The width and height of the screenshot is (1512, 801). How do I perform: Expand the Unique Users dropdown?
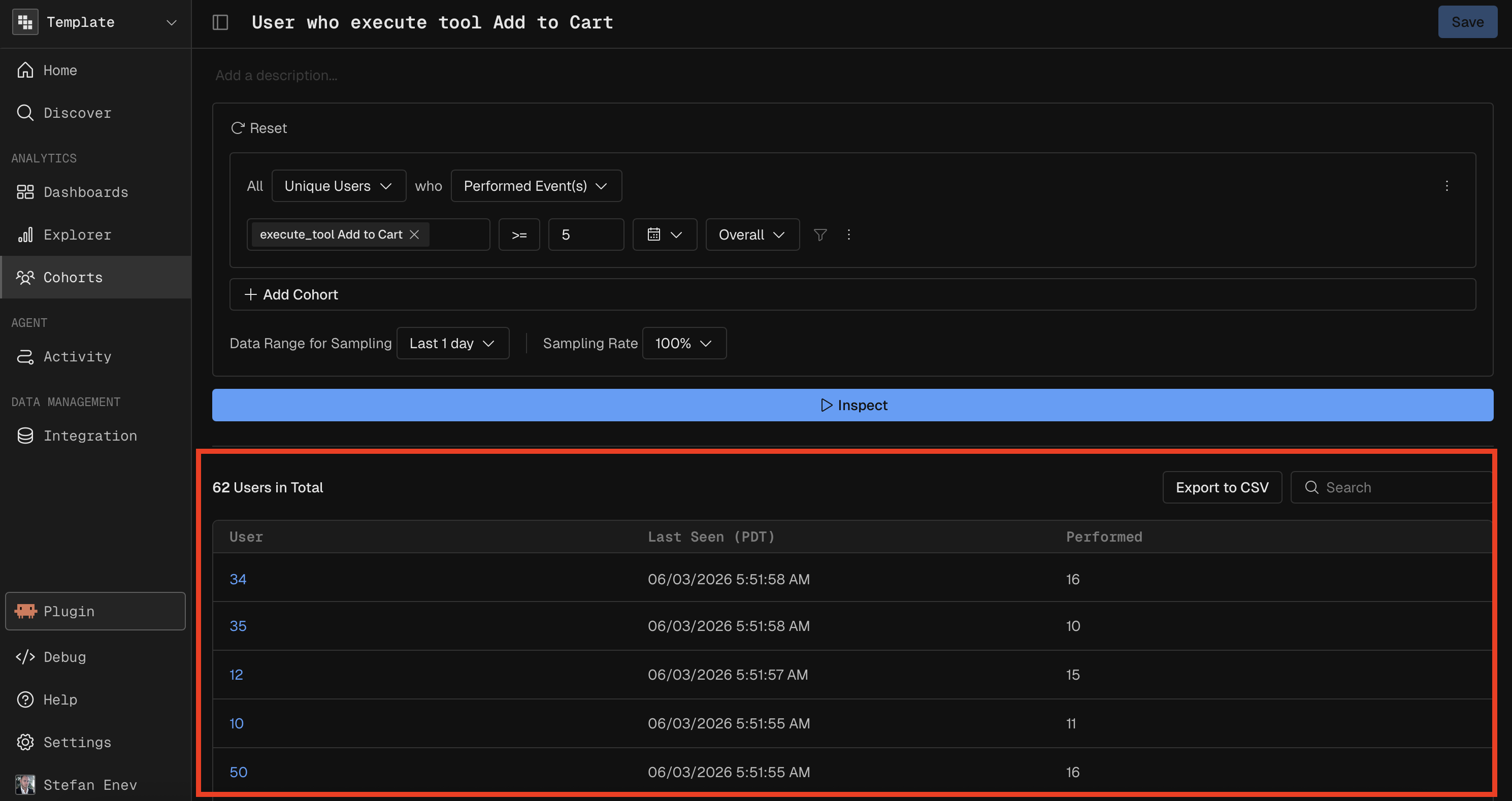339,186
